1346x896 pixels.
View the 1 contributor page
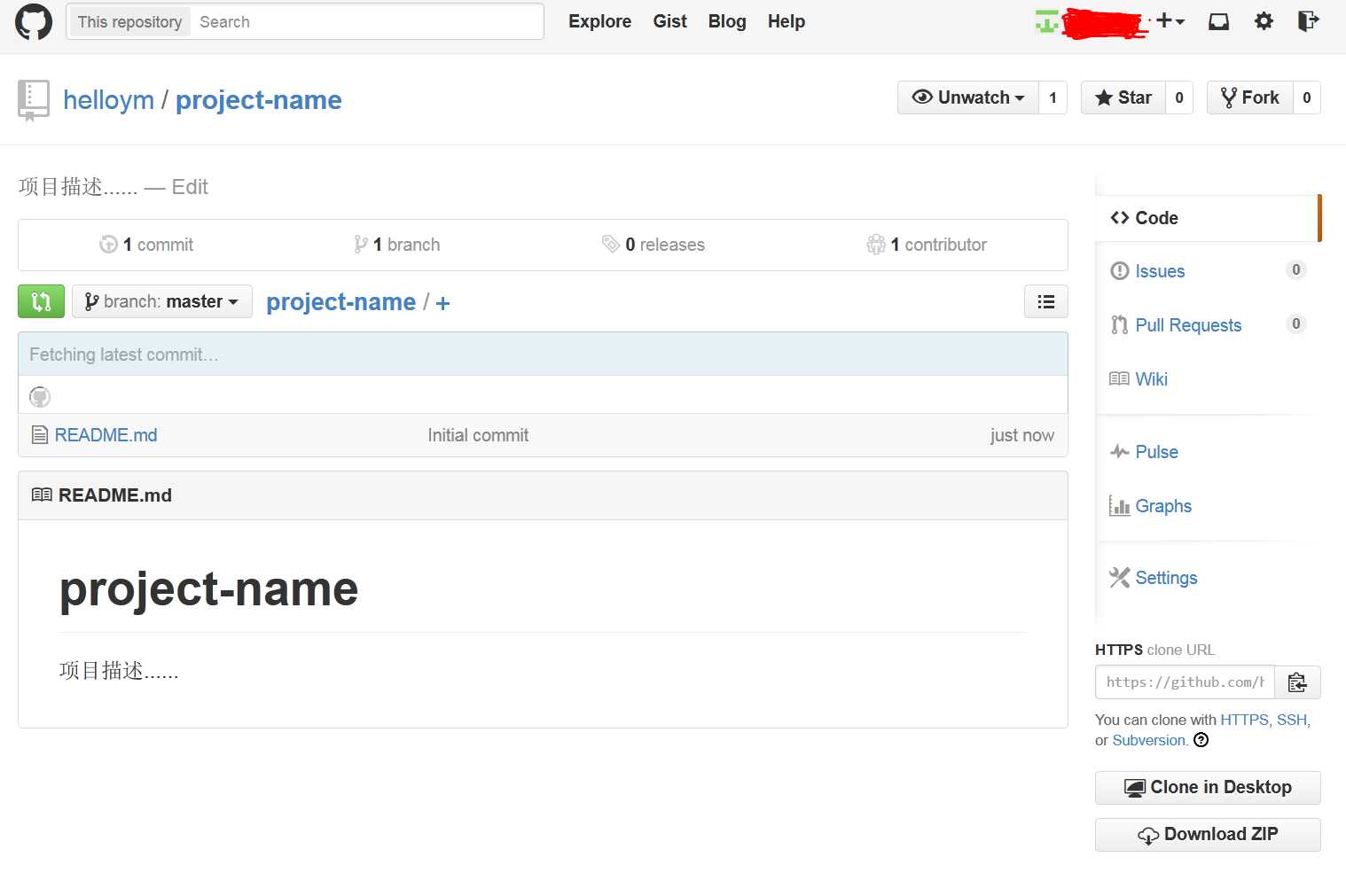(927, 245)
